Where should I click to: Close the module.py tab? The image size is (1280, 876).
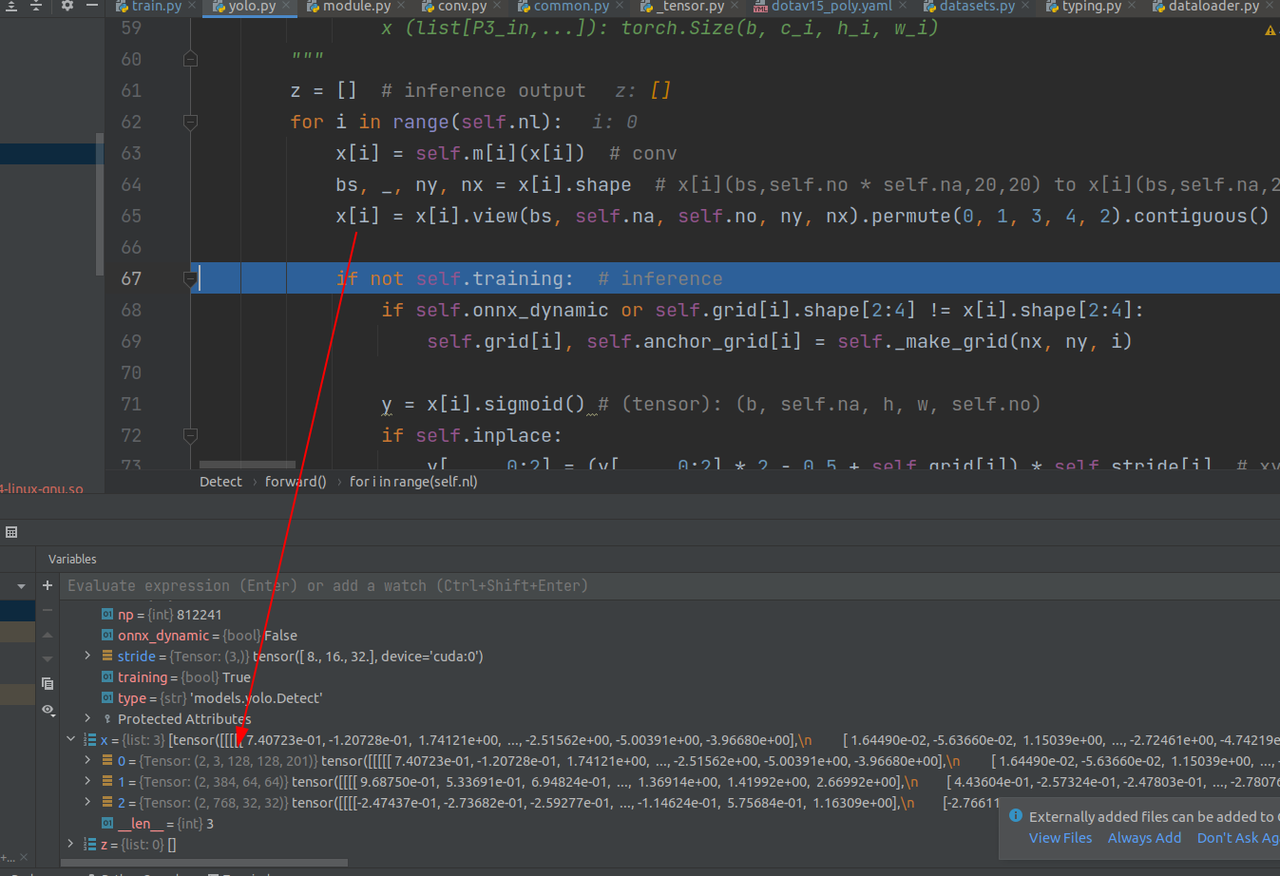(x=399, y=6)
